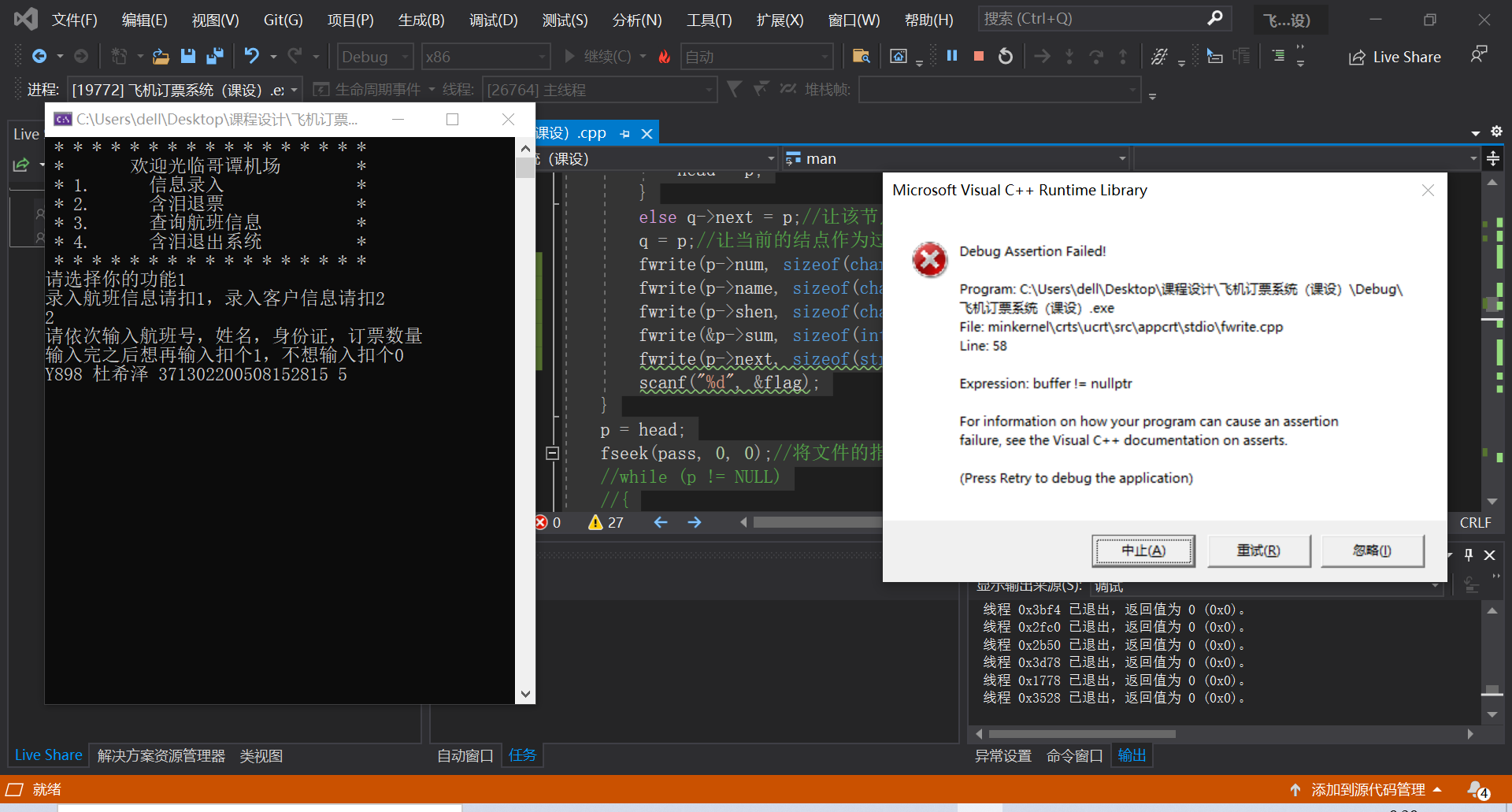The height and width of the screenshot is (812, 1512).
Task: Open the thread 线程 dropdown
Action: (x=599, y=90)
